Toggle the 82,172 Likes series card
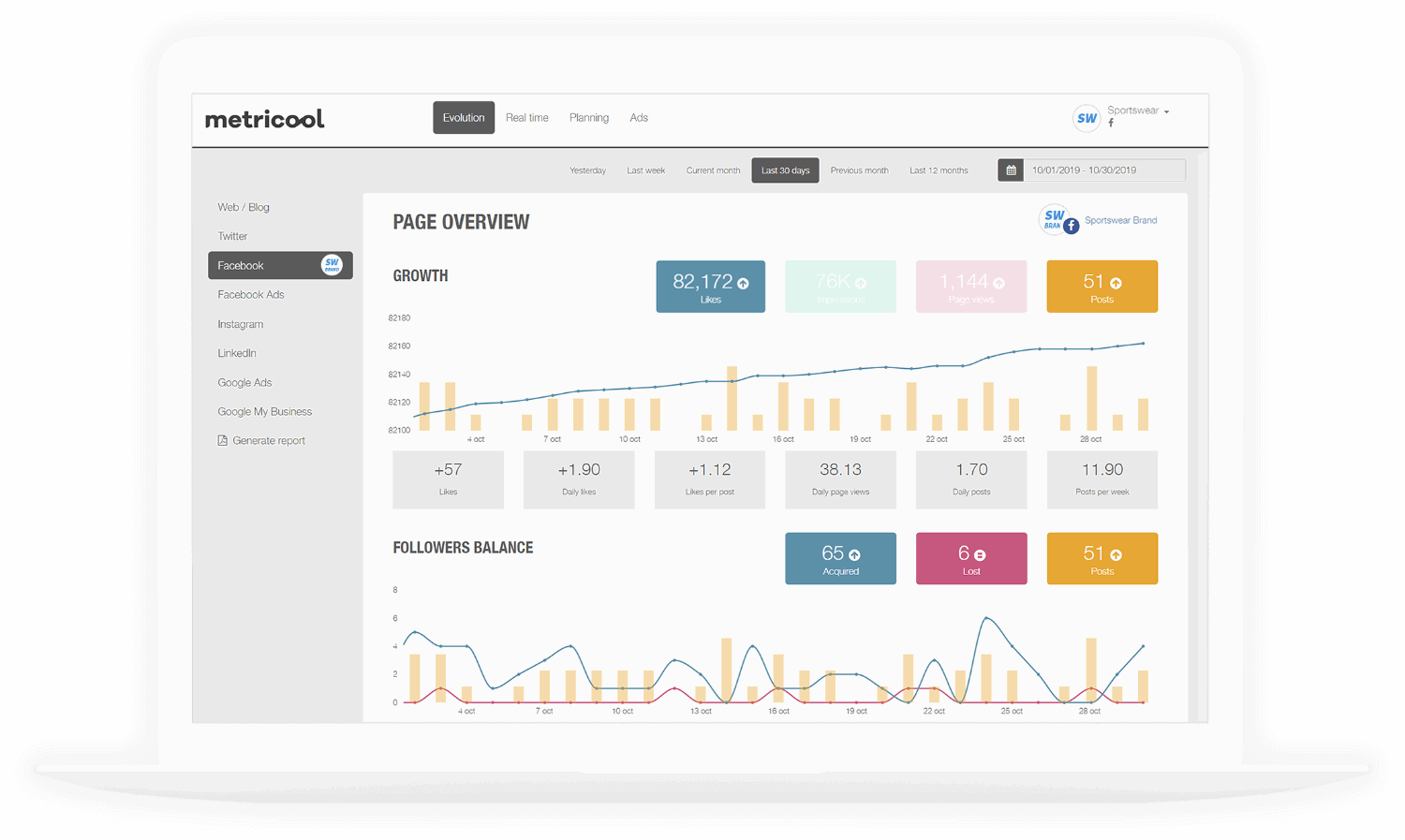The width and height of the screenshot is (1405, 840). pos(710,287)
